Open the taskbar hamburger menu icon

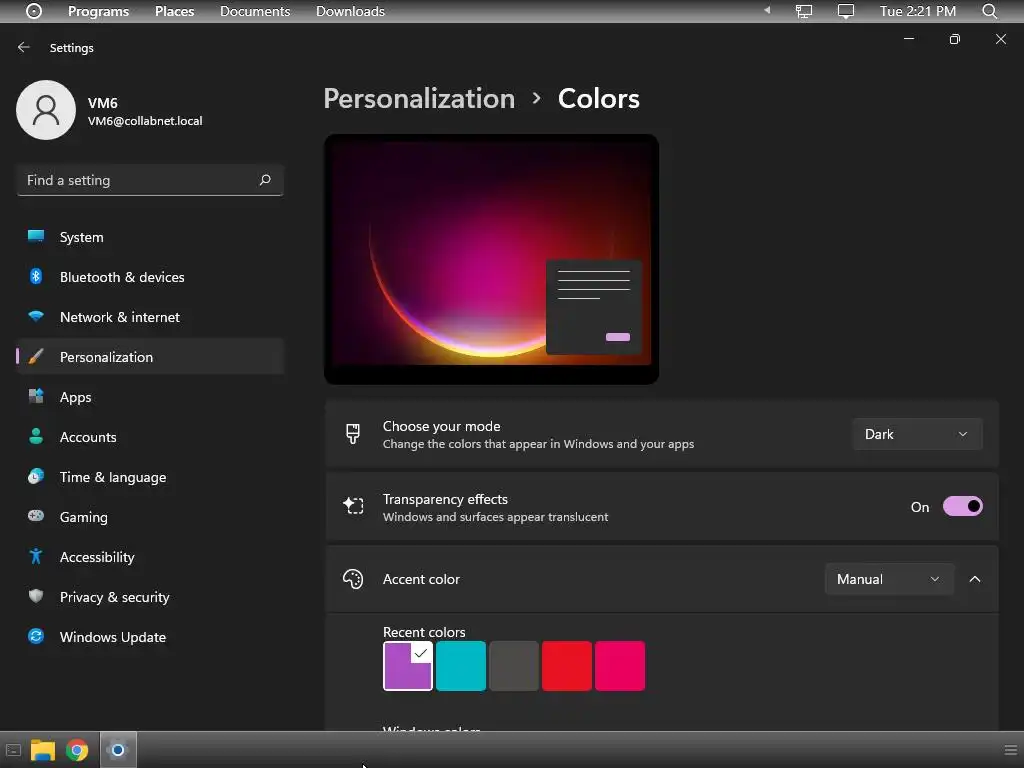coord(1011,750)
